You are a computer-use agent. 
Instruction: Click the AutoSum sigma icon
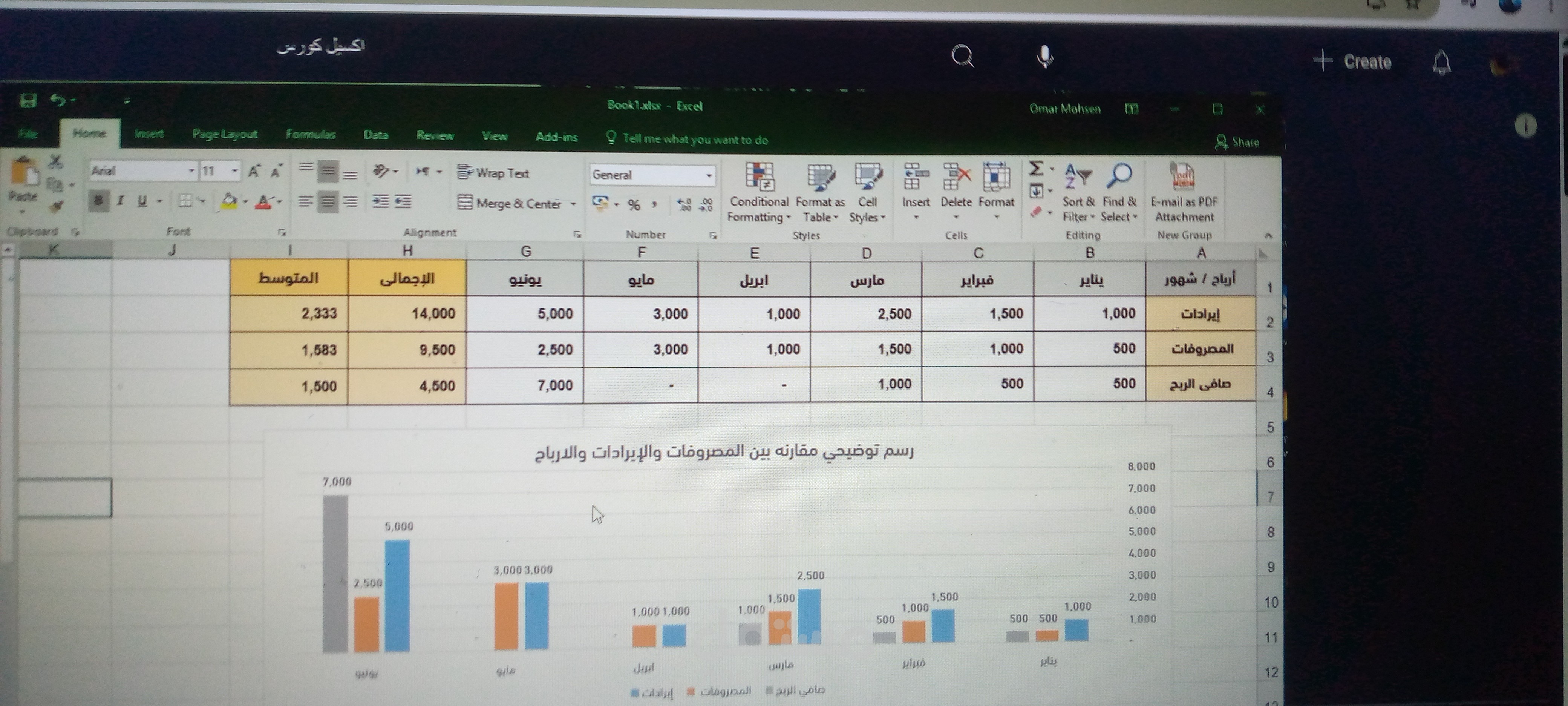pos(1036,168)
